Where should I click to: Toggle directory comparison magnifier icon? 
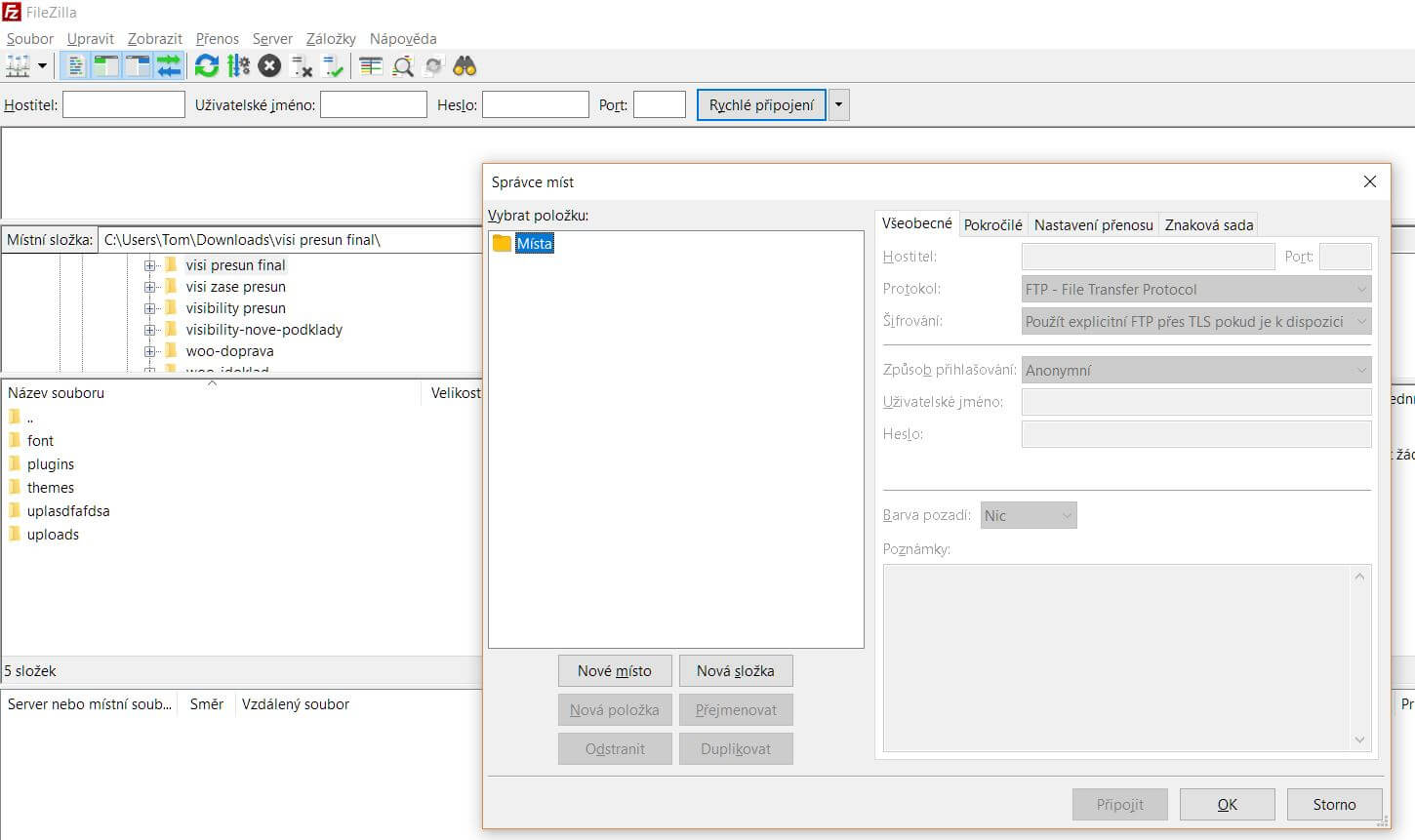click(402, 66)
